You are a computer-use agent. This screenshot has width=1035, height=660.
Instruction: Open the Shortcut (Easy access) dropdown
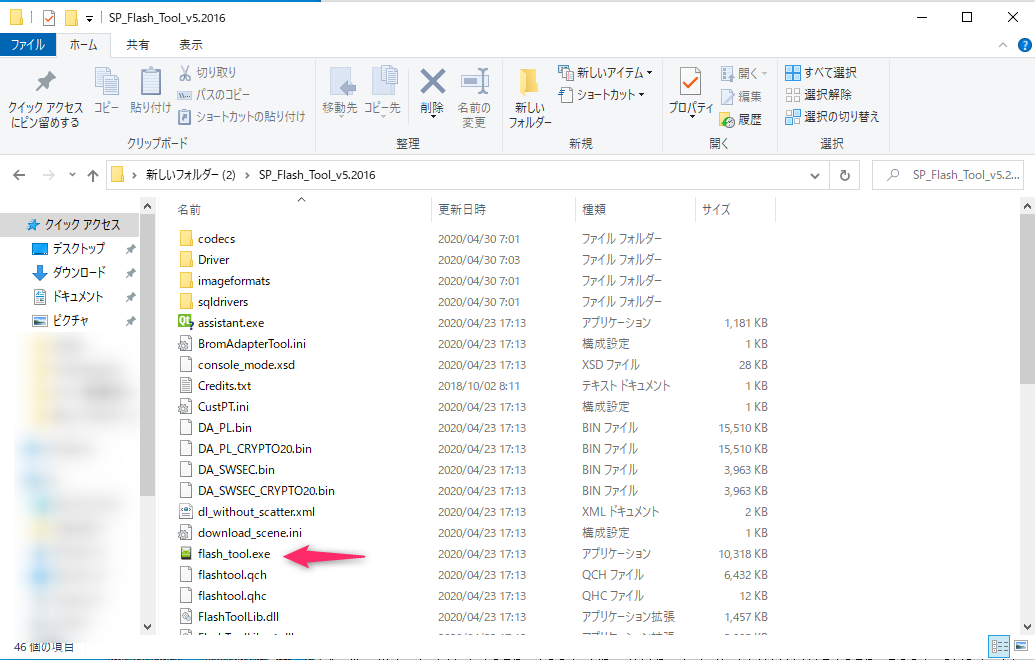pos(601,94)
